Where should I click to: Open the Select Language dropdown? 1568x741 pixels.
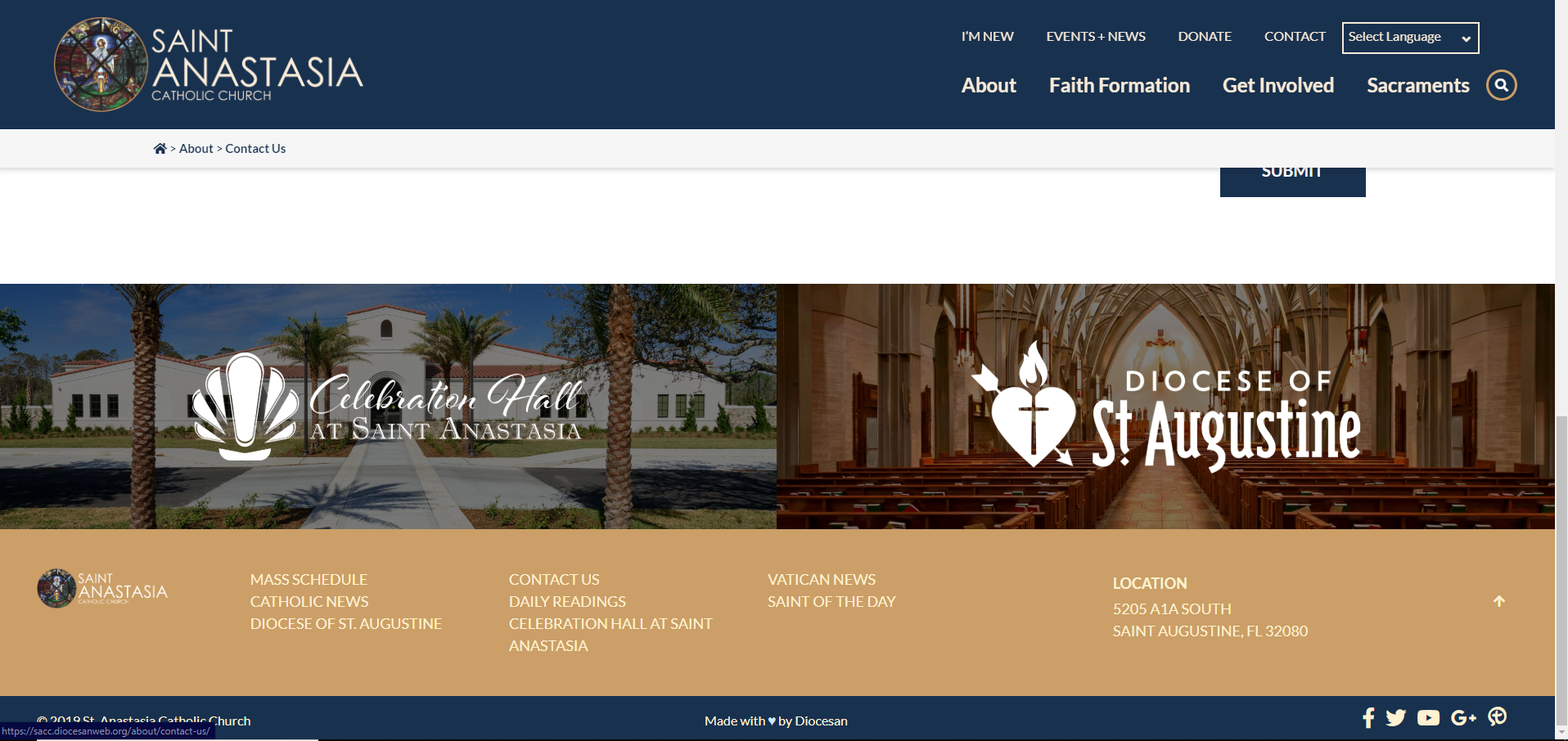[1409, 38]
